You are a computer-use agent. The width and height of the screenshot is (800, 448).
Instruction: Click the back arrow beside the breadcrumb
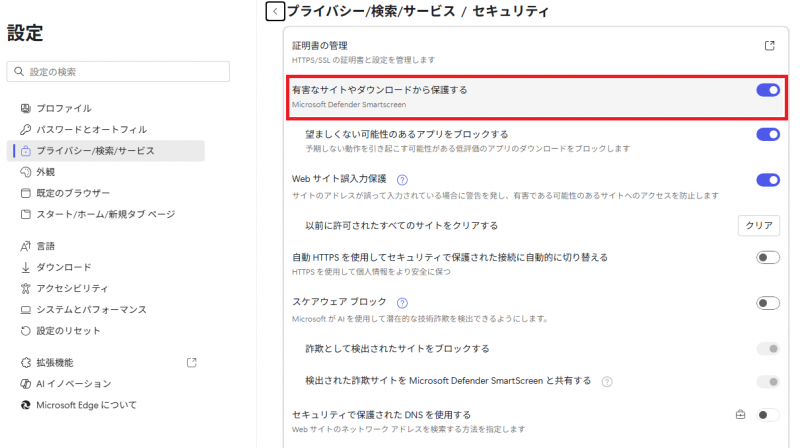click(274, 12)
